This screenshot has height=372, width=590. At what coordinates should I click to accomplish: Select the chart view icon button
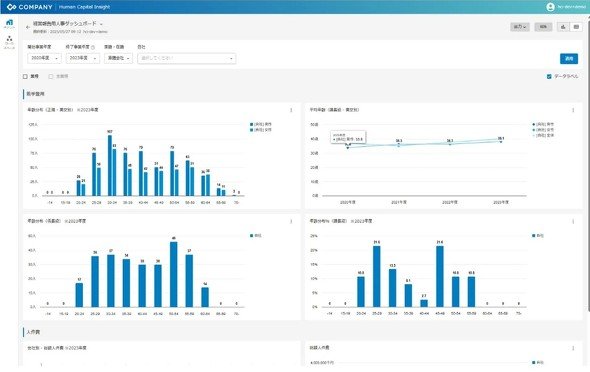[563, 27]
